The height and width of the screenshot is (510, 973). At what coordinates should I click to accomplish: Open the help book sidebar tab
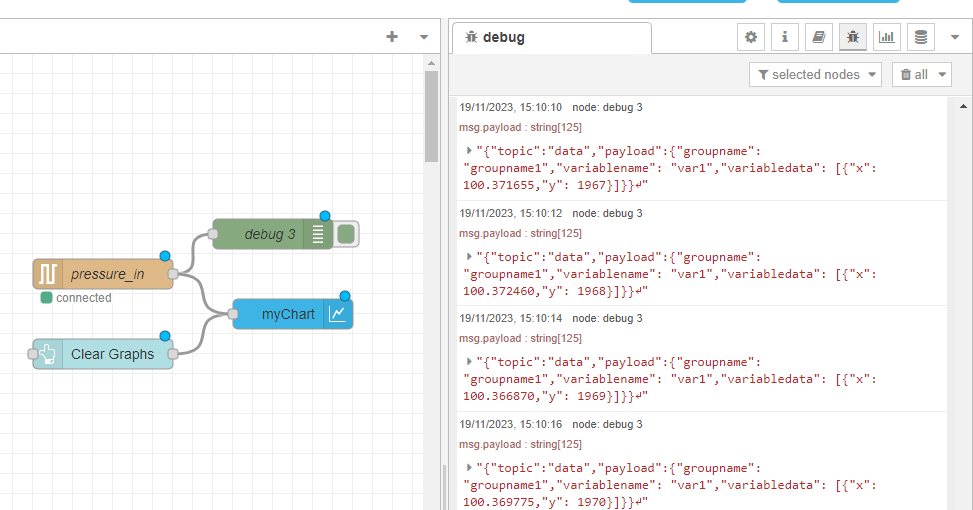[x=819, y=38]
